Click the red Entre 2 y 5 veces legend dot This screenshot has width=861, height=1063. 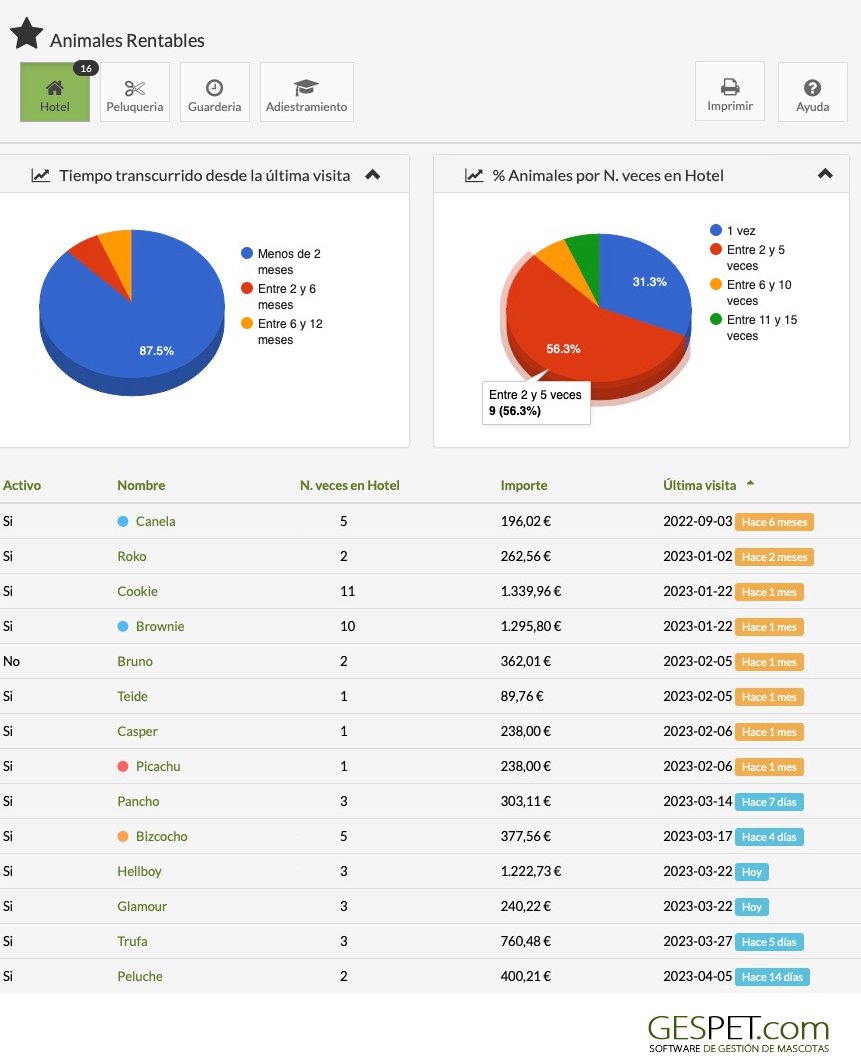point(716,249)
